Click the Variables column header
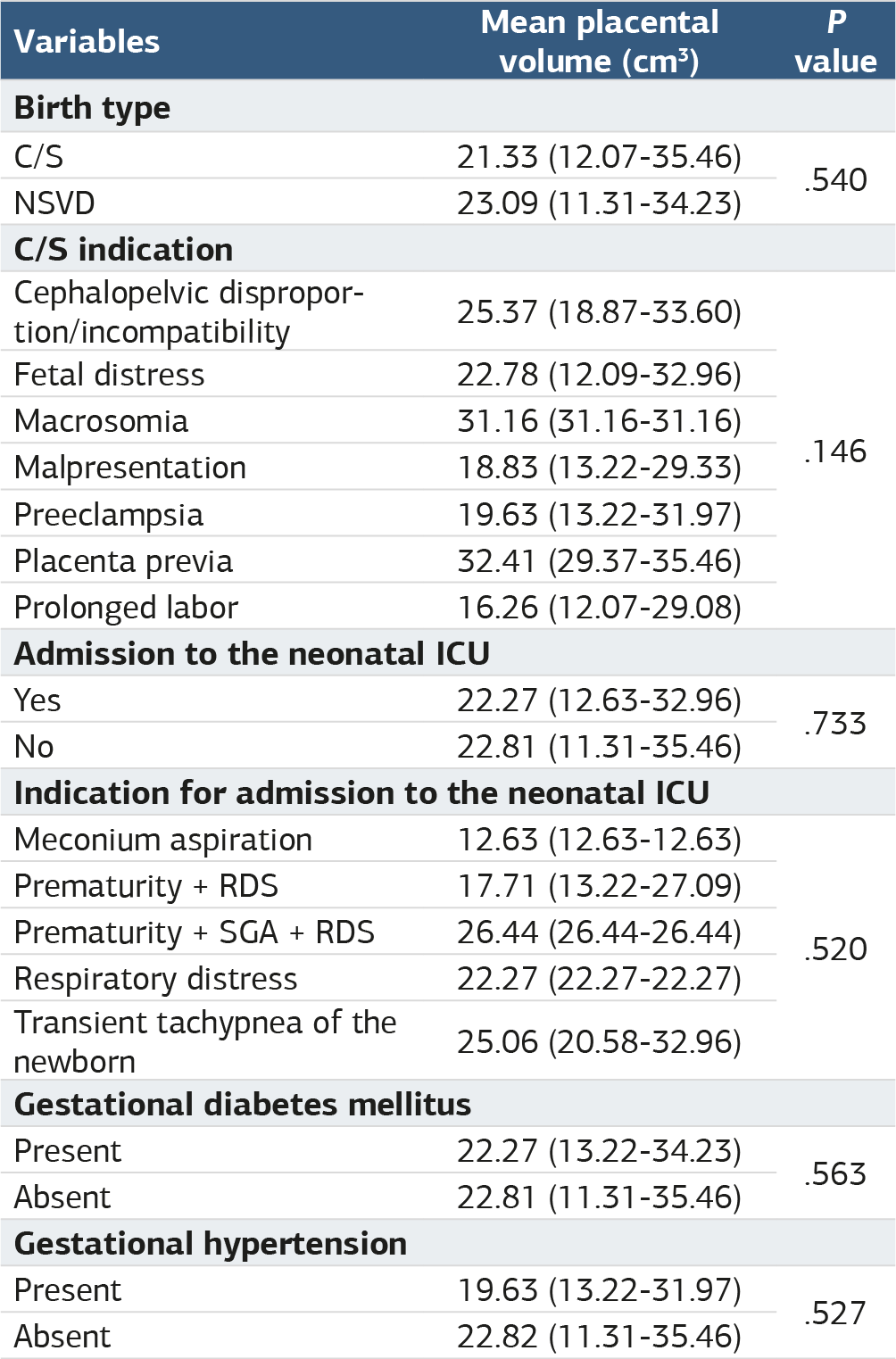896x1359 pixels. [x=87, y=42]
